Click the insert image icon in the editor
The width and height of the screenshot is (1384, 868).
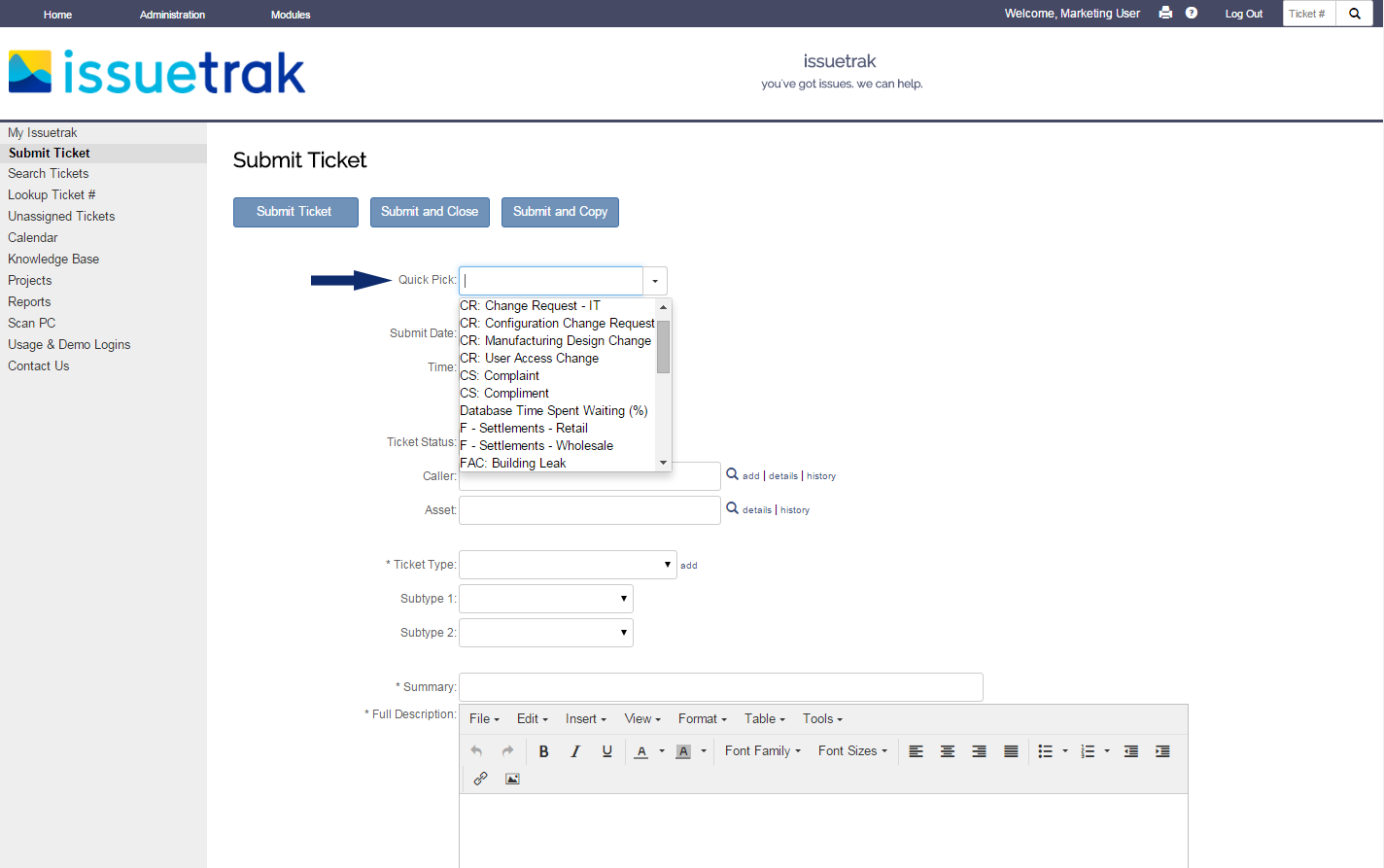[512, 778]
